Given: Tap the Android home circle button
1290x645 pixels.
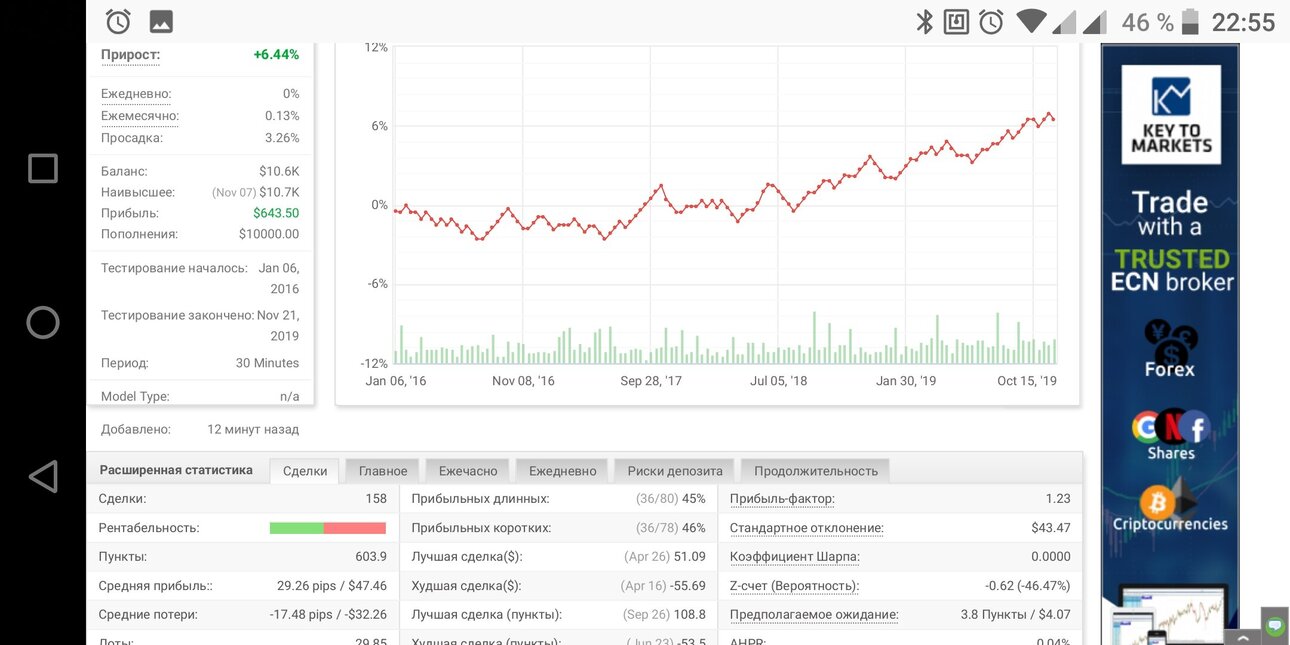Looking at the screenshot, I should tap(43, 322).
